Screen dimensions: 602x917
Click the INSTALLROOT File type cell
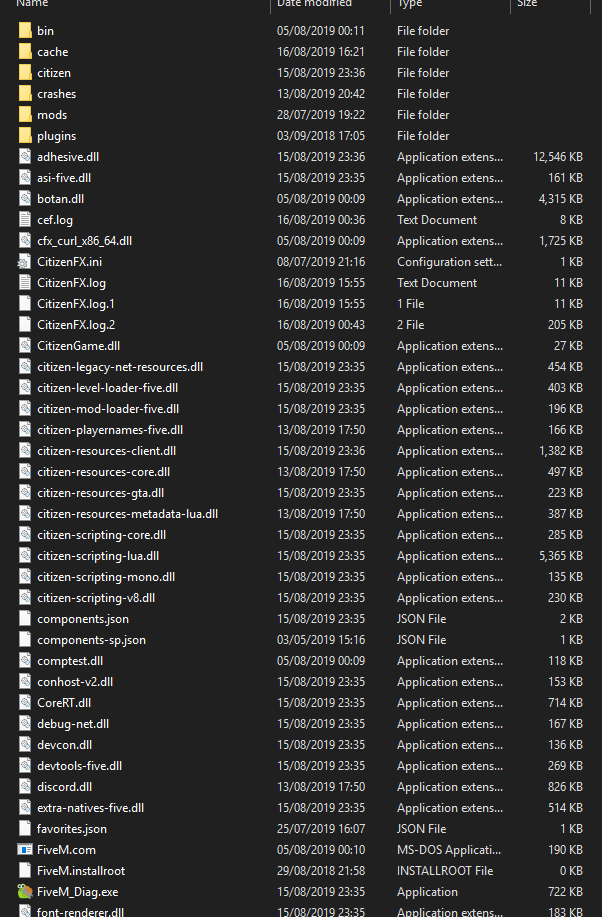(x=445, y=871)
